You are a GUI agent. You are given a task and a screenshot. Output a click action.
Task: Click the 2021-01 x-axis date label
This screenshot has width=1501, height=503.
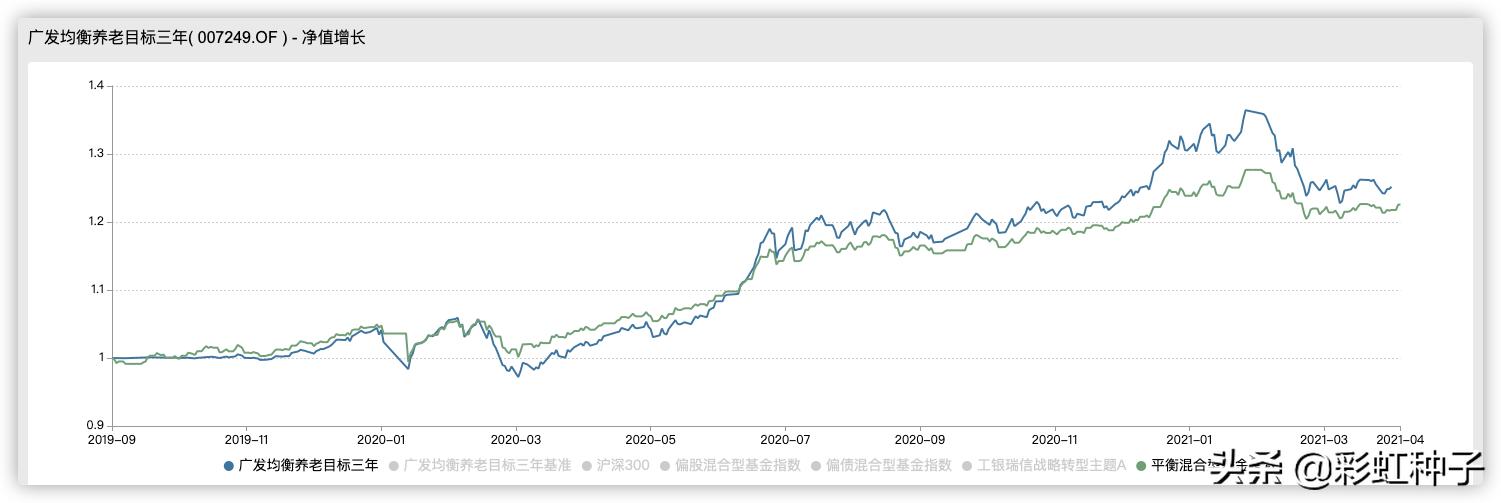(x=1190, y=439)
